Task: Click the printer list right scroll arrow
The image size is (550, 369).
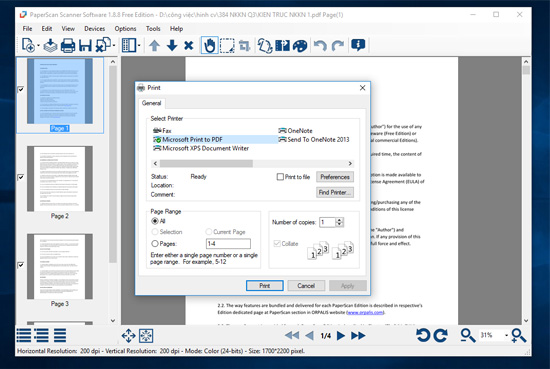Action: (350, 163)
